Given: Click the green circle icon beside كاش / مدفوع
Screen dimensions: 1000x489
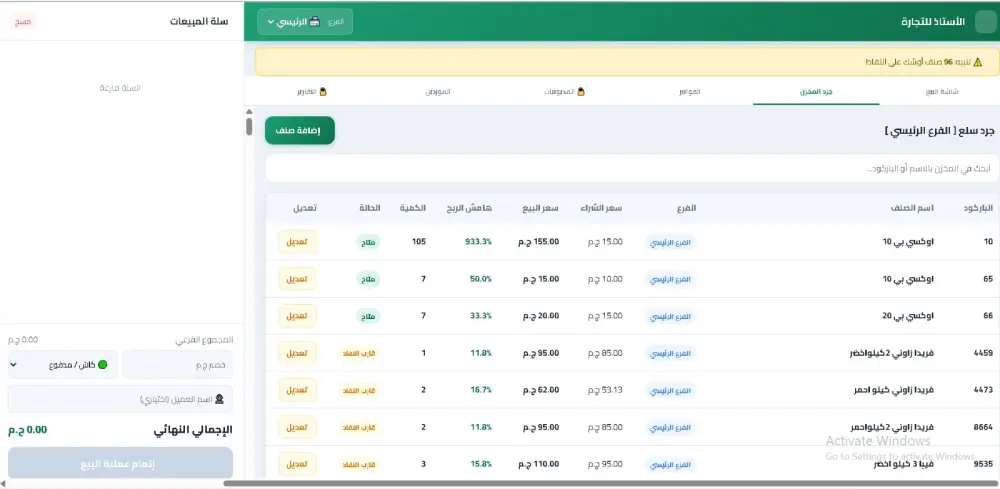Looking at the screenshot, I should pos(103,365).
